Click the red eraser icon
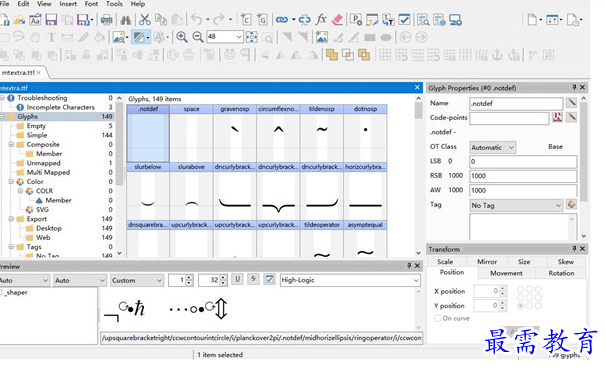 (x=337, y=19)
